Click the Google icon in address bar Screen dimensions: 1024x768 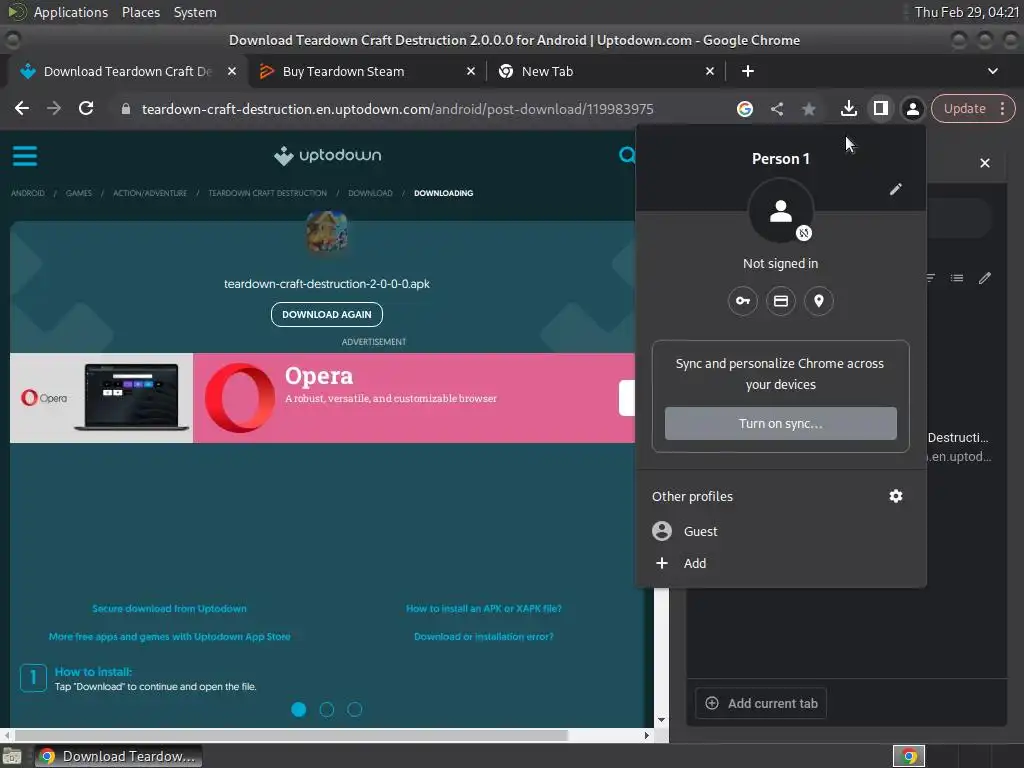pos(744,109)
